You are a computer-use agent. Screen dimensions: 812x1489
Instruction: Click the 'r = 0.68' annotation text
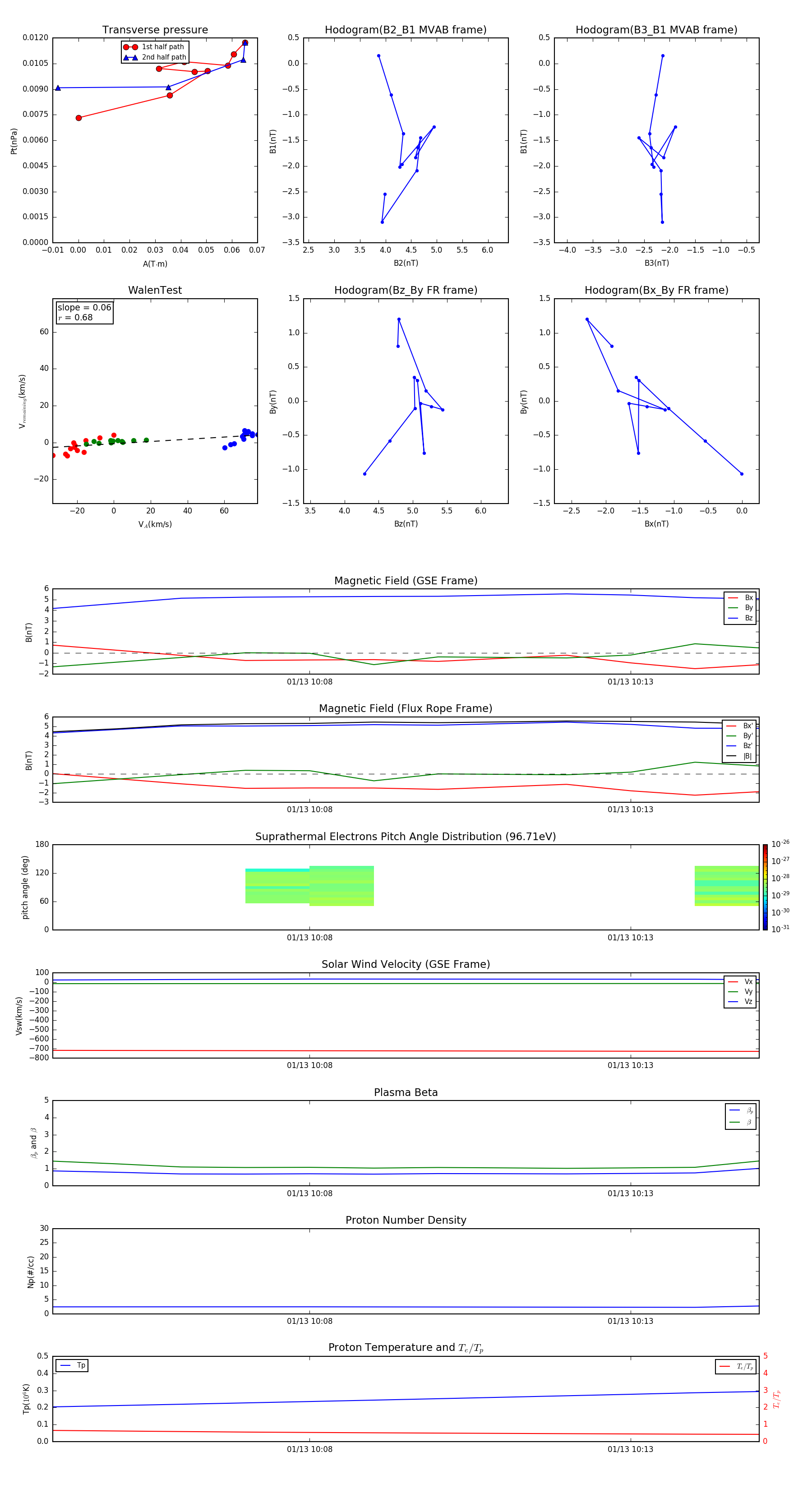(75, 317)
